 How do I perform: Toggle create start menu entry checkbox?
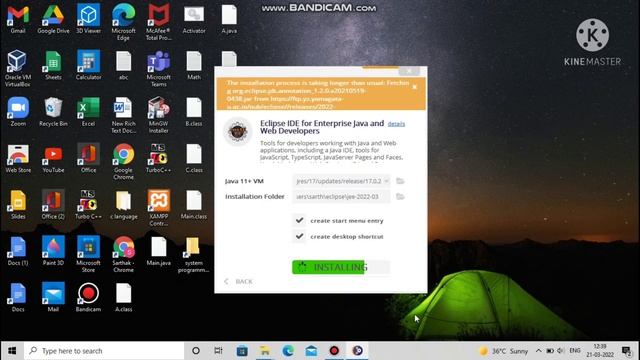pos(300,220)
